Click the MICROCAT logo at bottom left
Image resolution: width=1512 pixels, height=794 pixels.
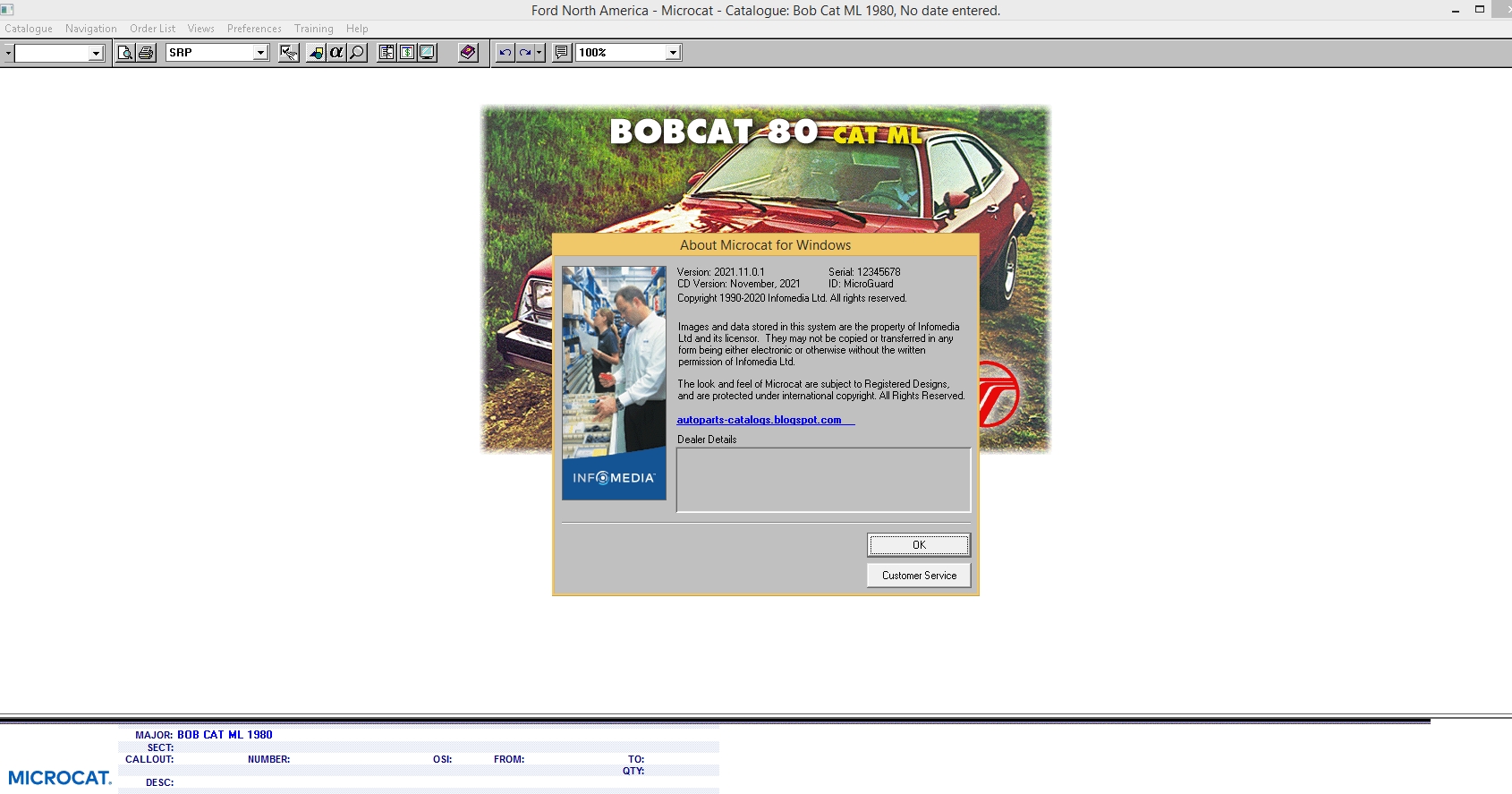click(60, 778)
